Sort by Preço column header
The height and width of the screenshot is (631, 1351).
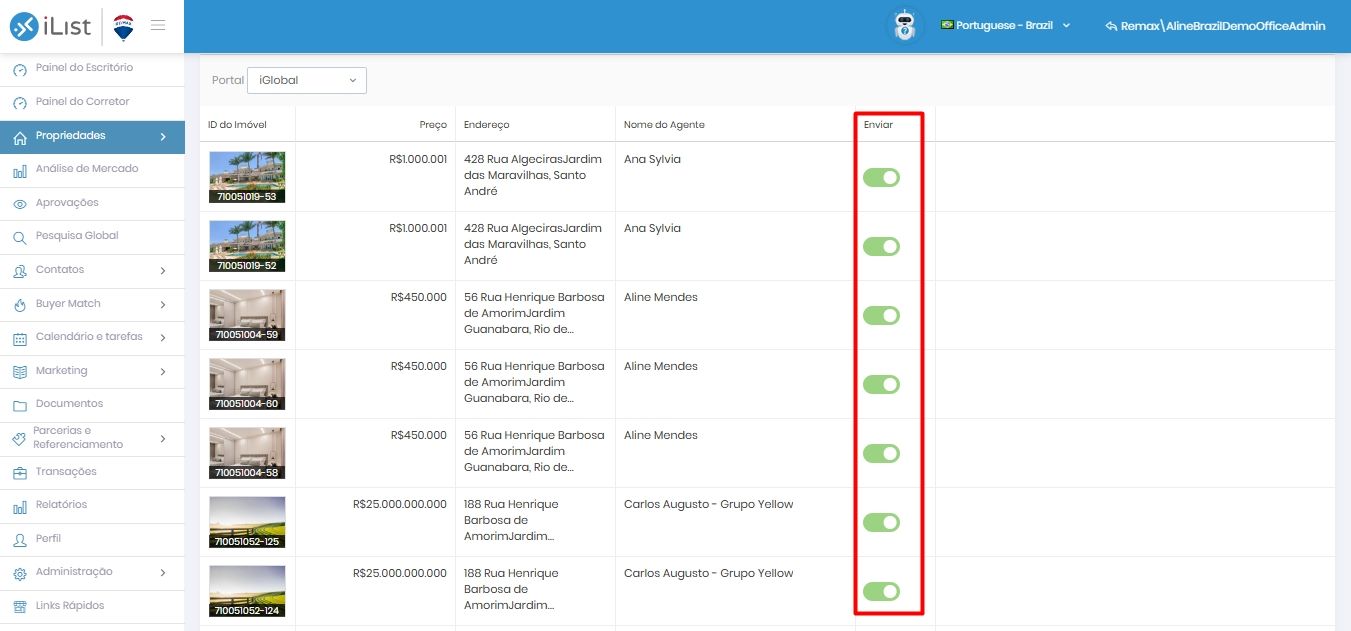[433, 125]
